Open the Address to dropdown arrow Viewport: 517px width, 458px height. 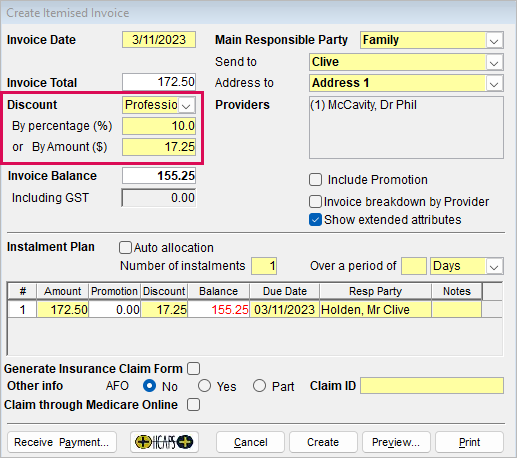pos(494,83)
